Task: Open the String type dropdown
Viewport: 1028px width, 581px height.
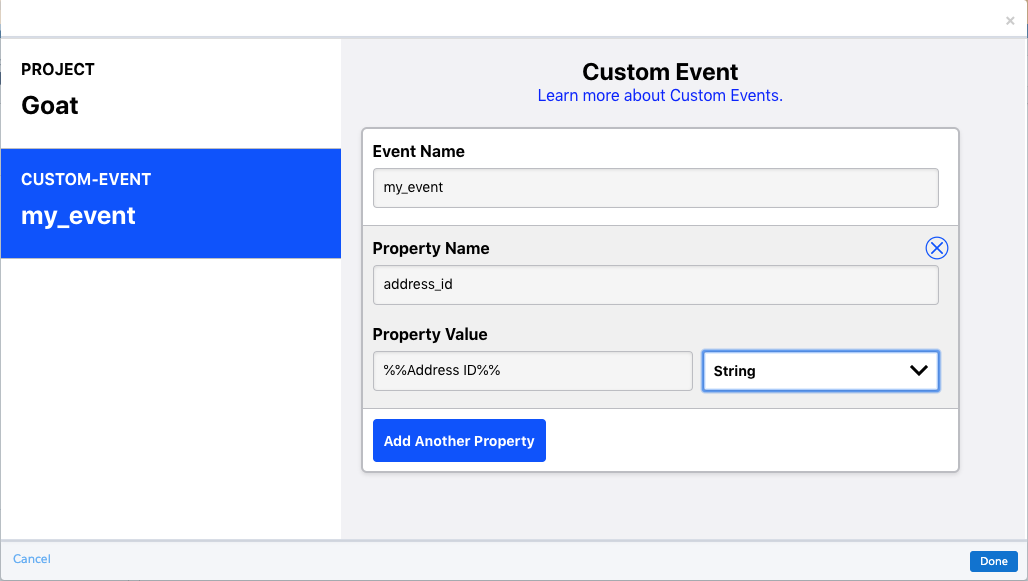Action: [x=820, y=371]
